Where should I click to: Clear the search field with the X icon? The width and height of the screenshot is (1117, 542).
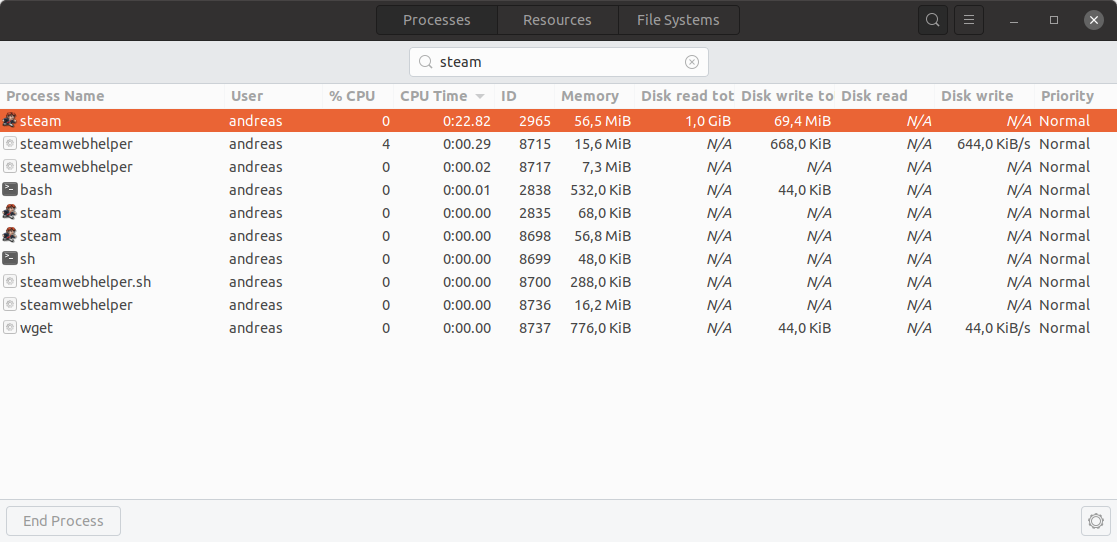coord(692,62)
